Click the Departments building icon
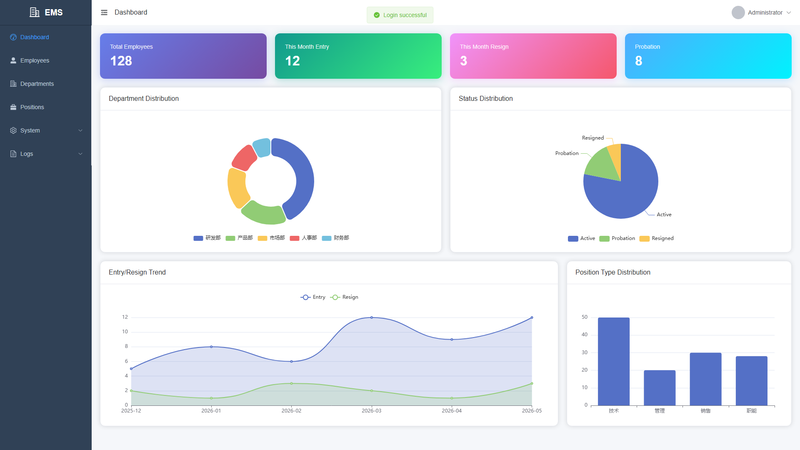 click(x=13, y=84)
